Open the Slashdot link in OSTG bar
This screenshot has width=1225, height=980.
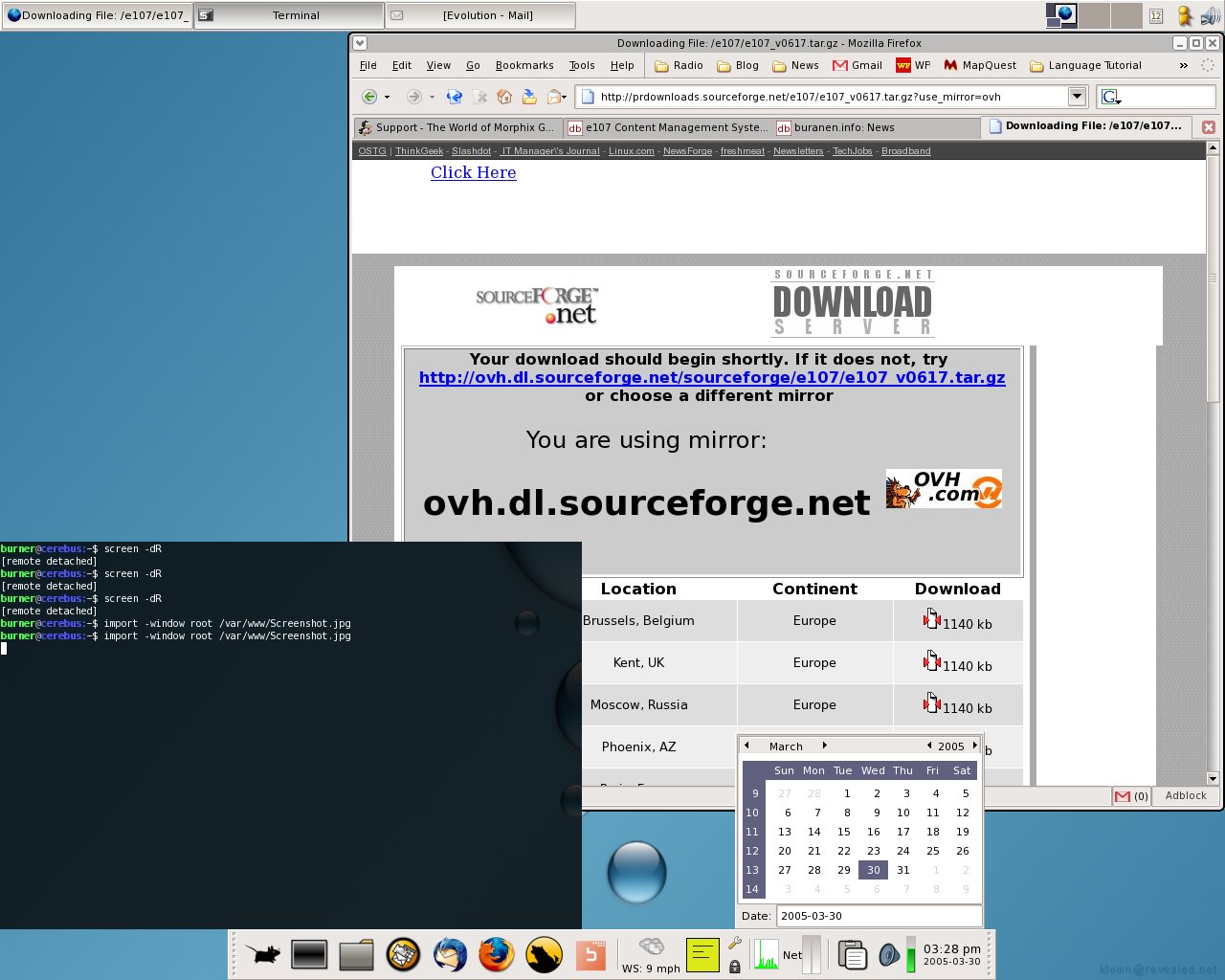[x=471, y=151]
